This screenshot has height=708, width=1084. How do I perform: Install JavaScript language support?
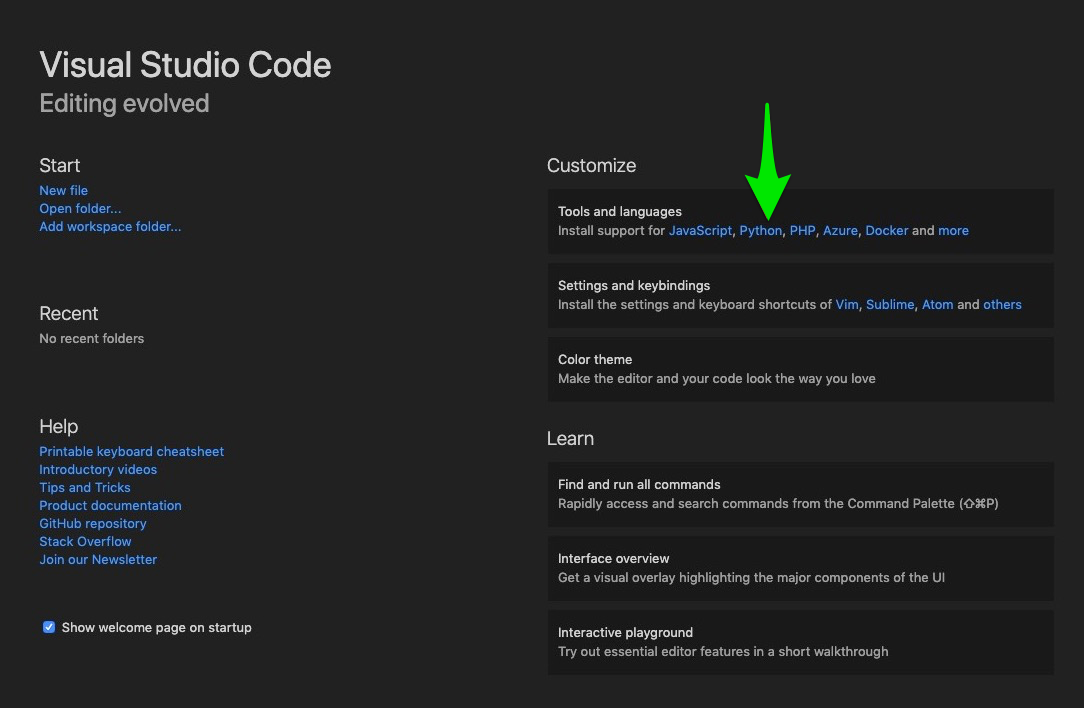700,230
